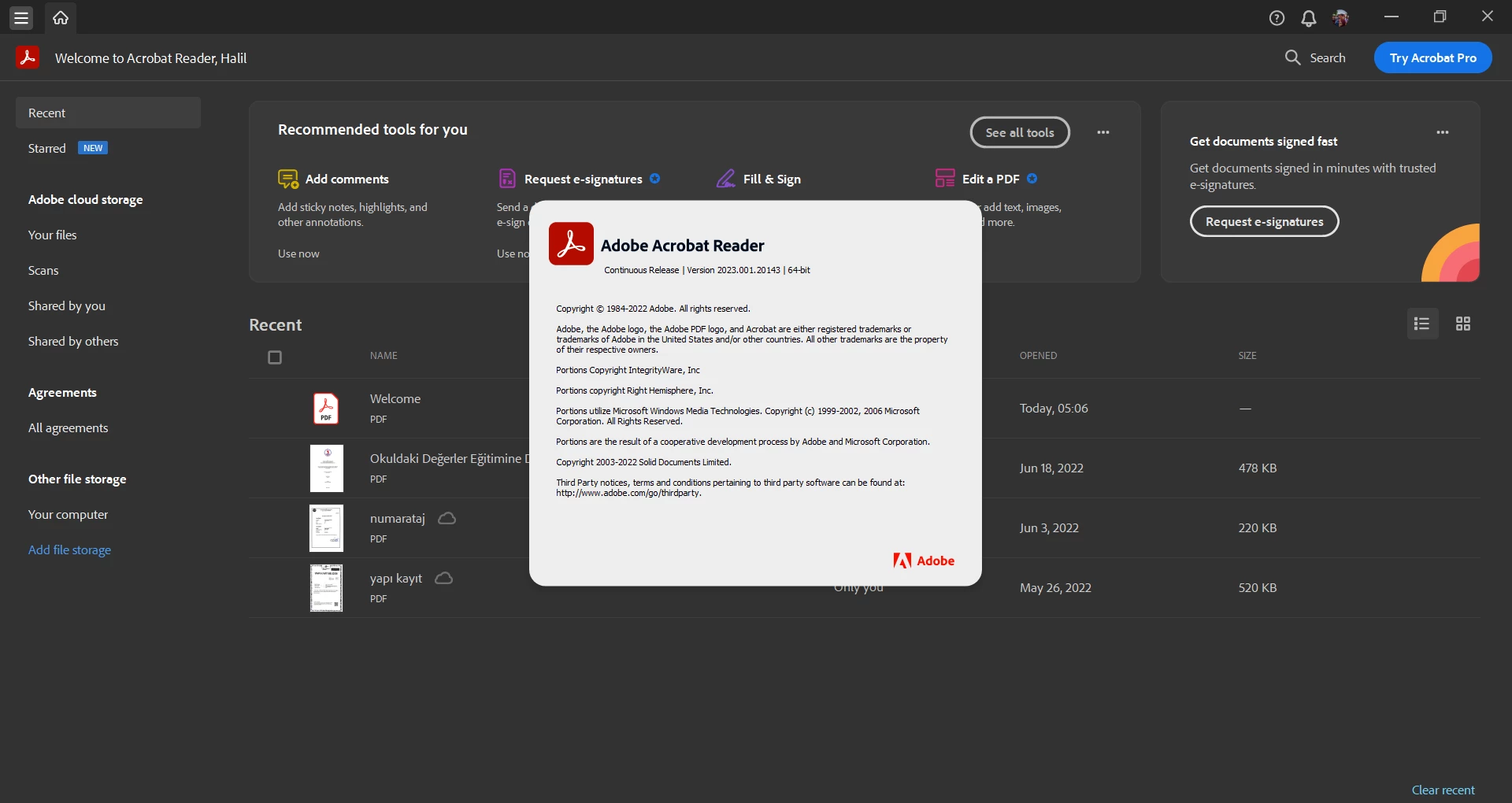Click the Try Acrobat Pro button

[x=1432, y=57]
